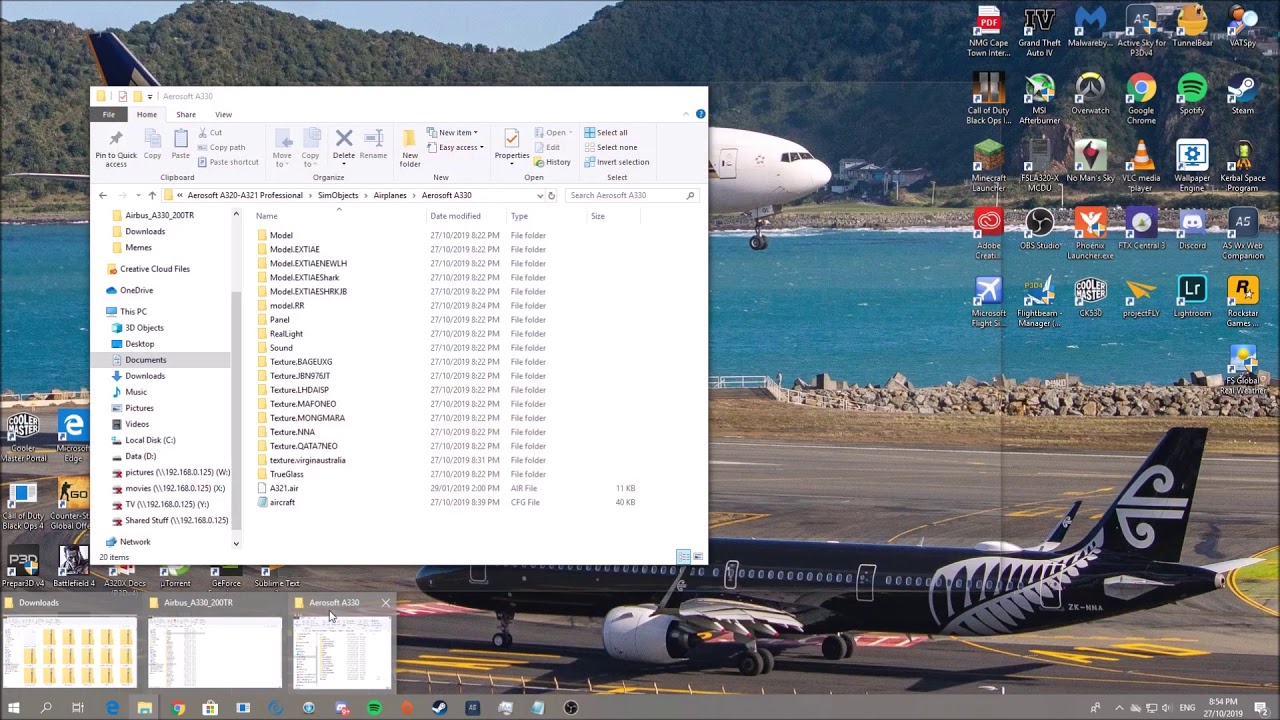The width and height of the screenshot is (1280, 720).
Task: Click the Back navigation arrow
Action: click(102, 195)
